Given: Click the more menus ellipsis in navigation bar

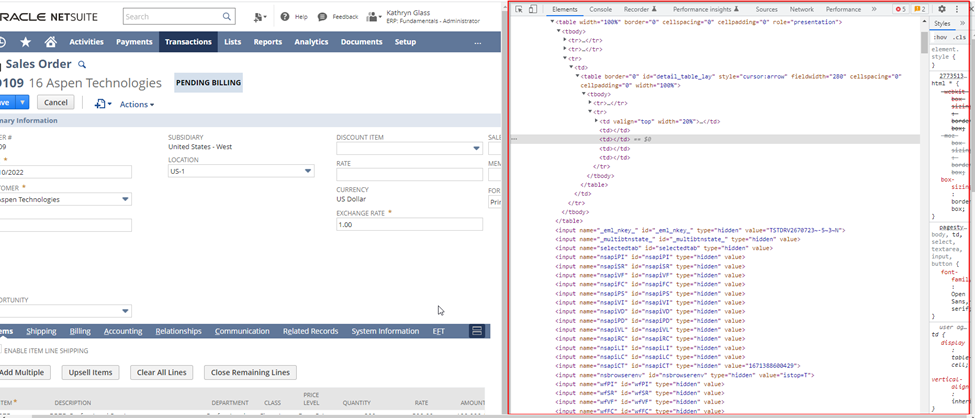Looking at the screenshot, I should tap(478, 42).
